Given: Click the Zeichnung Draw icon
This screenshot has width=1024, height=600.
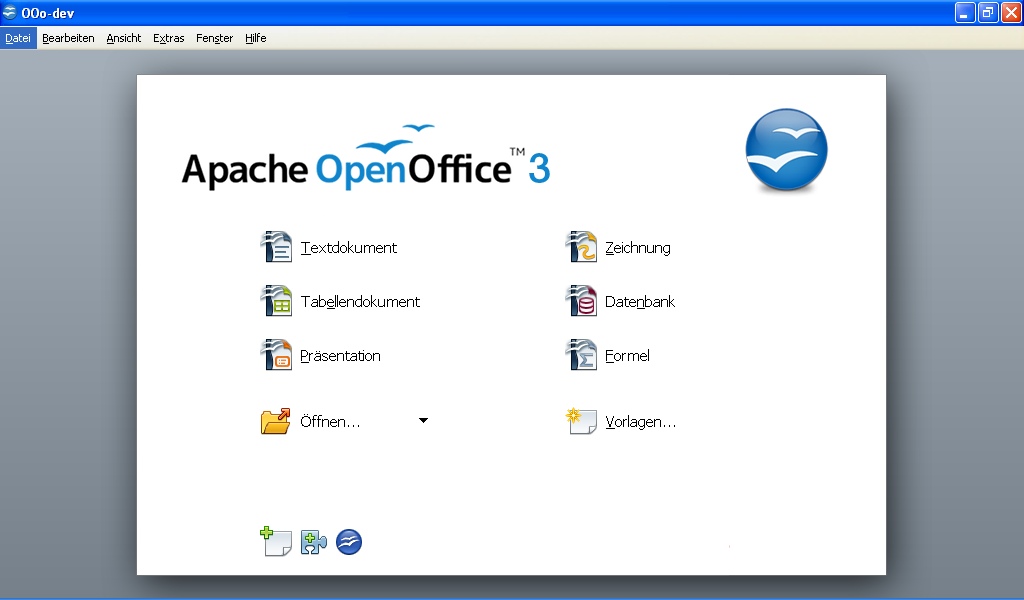Looking at the screenshot, I should coord(581,247).
